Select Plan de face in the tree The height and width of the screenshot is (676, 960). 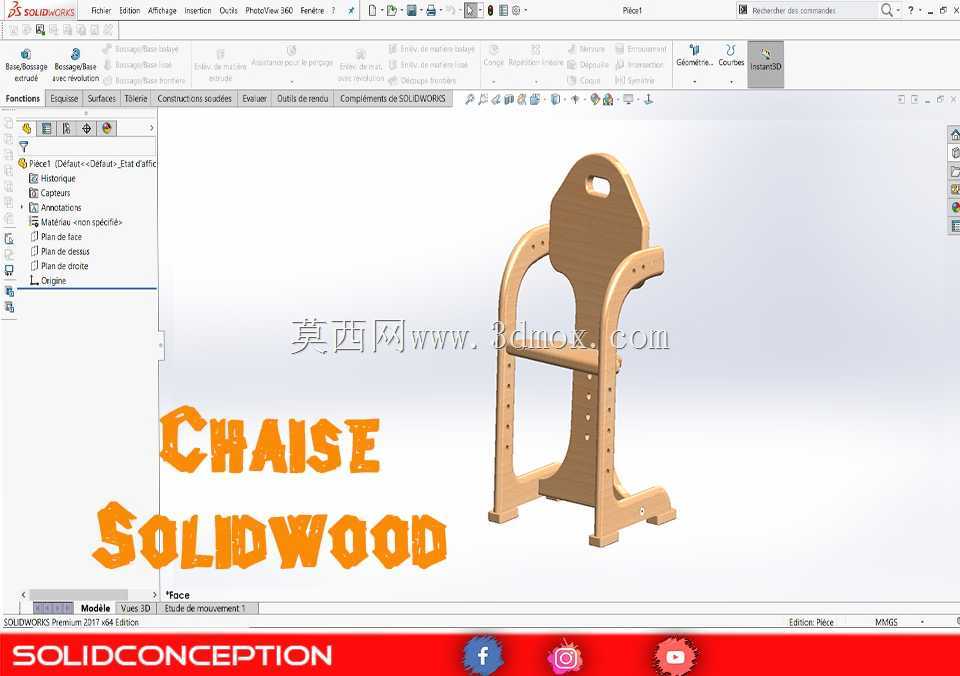pyautogui.click(x=56, y=237)
